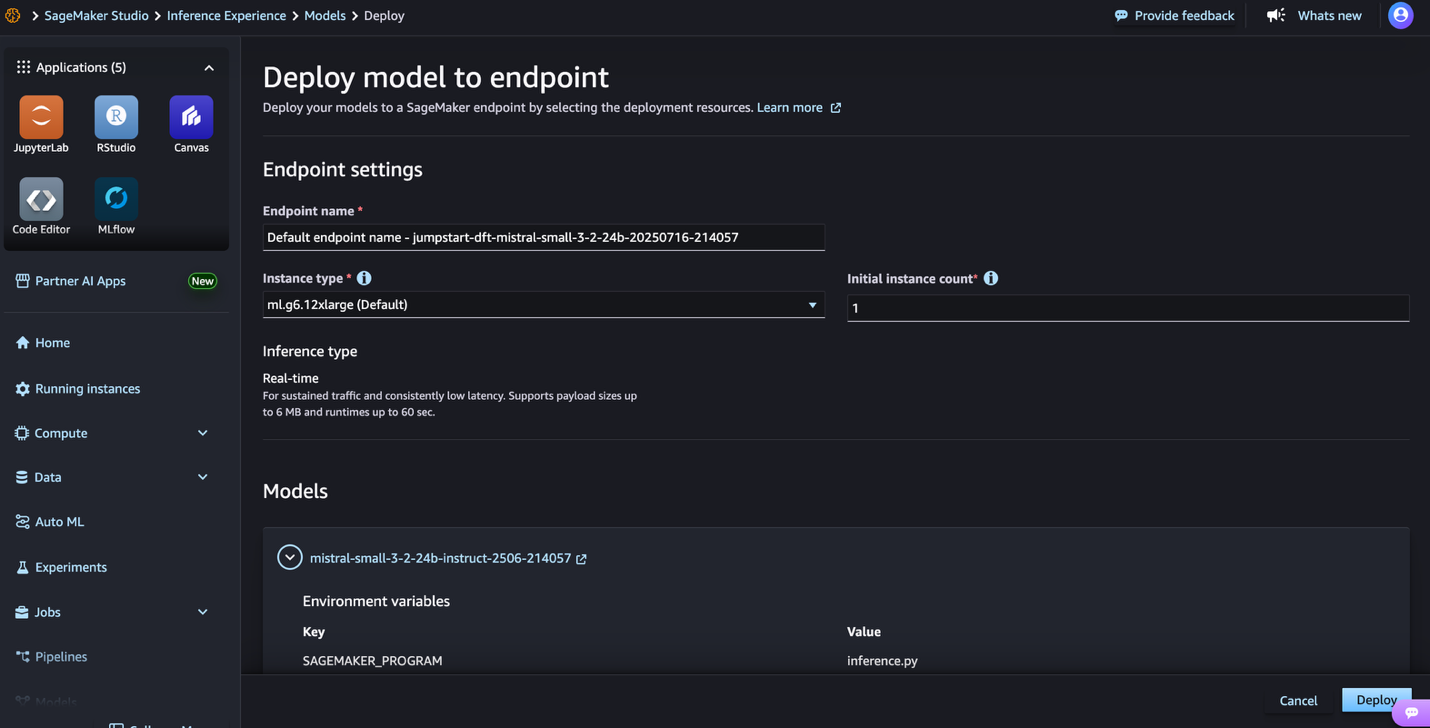
Task: Click the Instance type info icon
Action: point(364,278)
